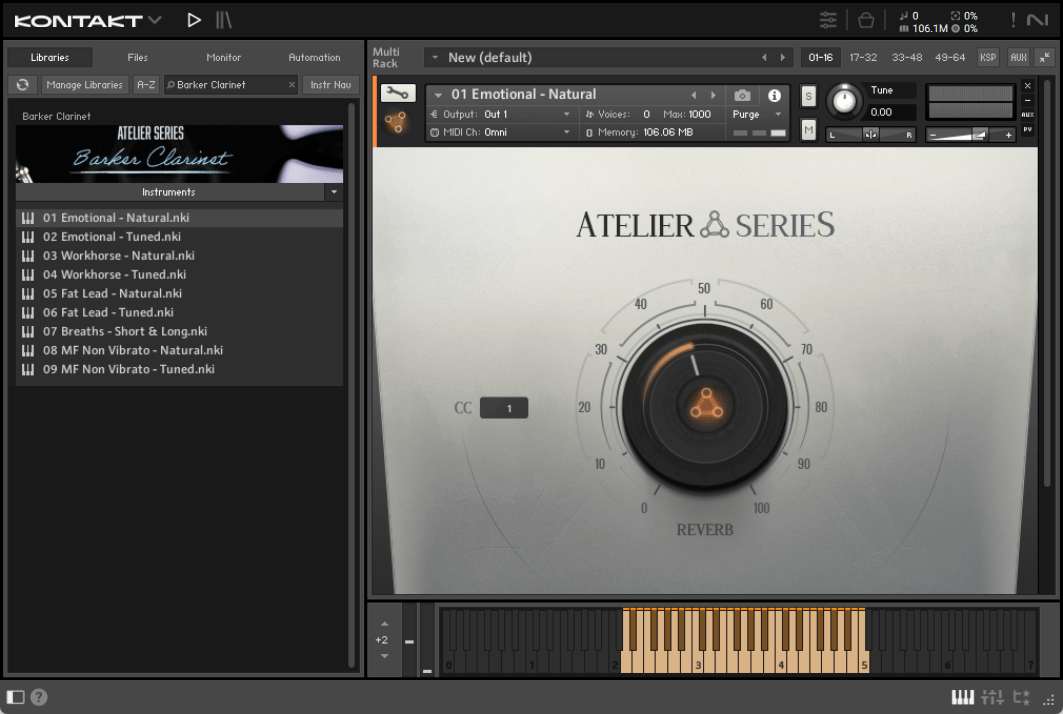Click the help question mark icon

39,697
